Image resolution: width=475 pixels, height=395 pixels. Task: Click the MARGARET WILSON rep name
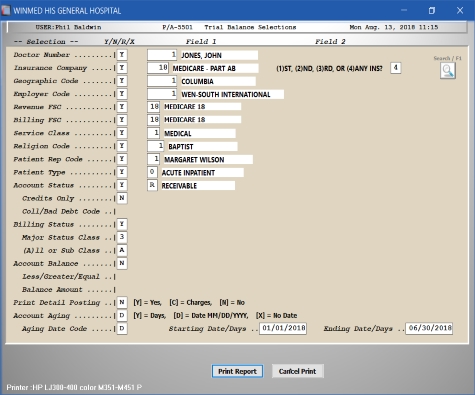[194, 160]
